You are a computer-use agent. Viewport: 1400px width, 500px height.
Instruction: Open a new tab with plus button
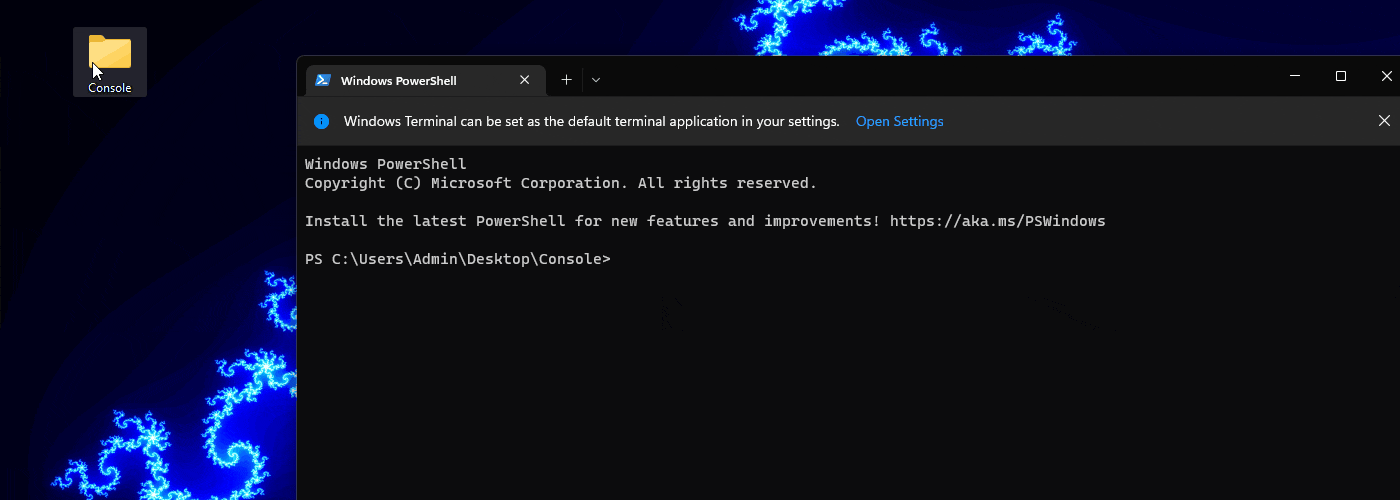pyautogui.click(x=566, y=80)
